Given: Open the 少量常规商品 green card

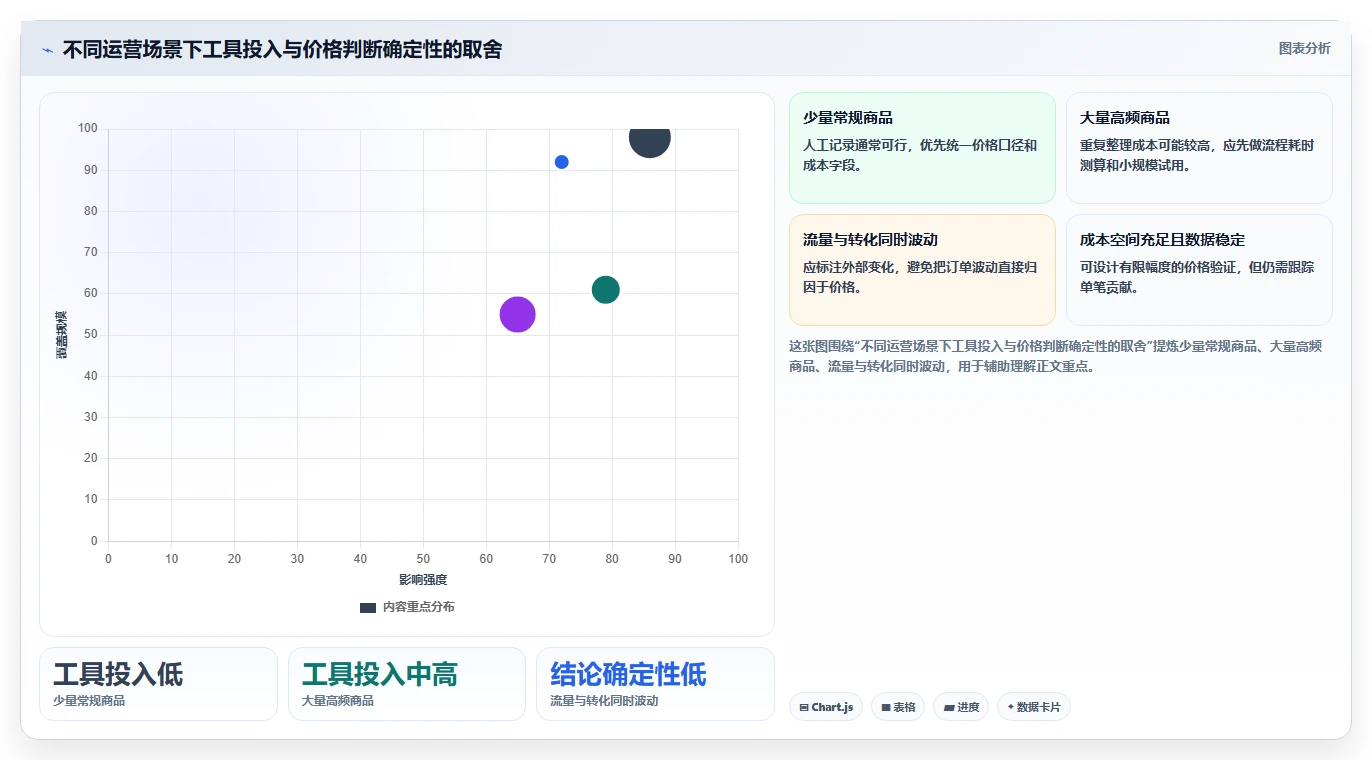Looking at the screenshot, I should (922, 148).
